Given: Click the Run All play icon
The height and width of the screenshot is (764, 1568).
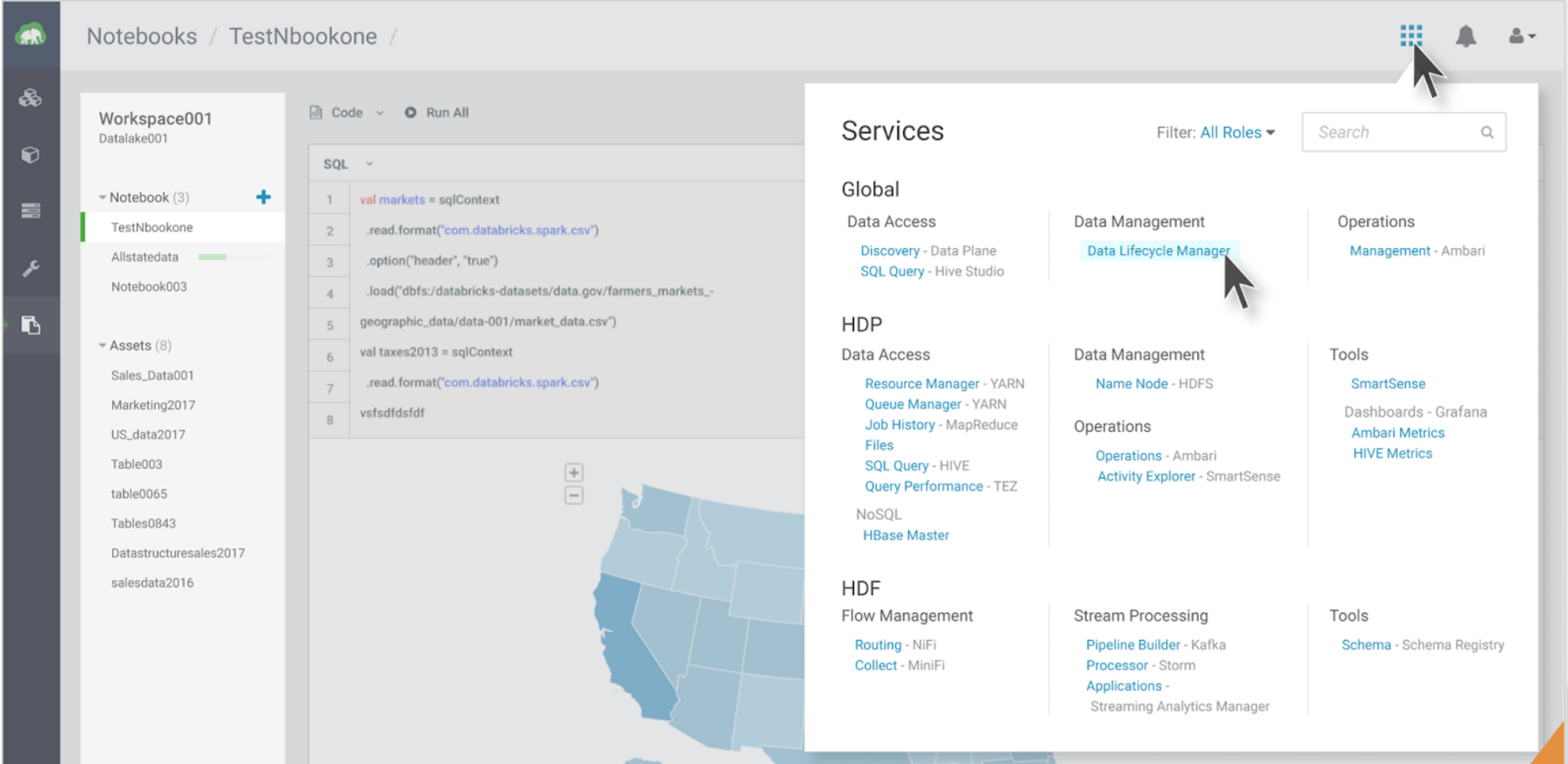Looking at the screenshot, I should [411, 112].
